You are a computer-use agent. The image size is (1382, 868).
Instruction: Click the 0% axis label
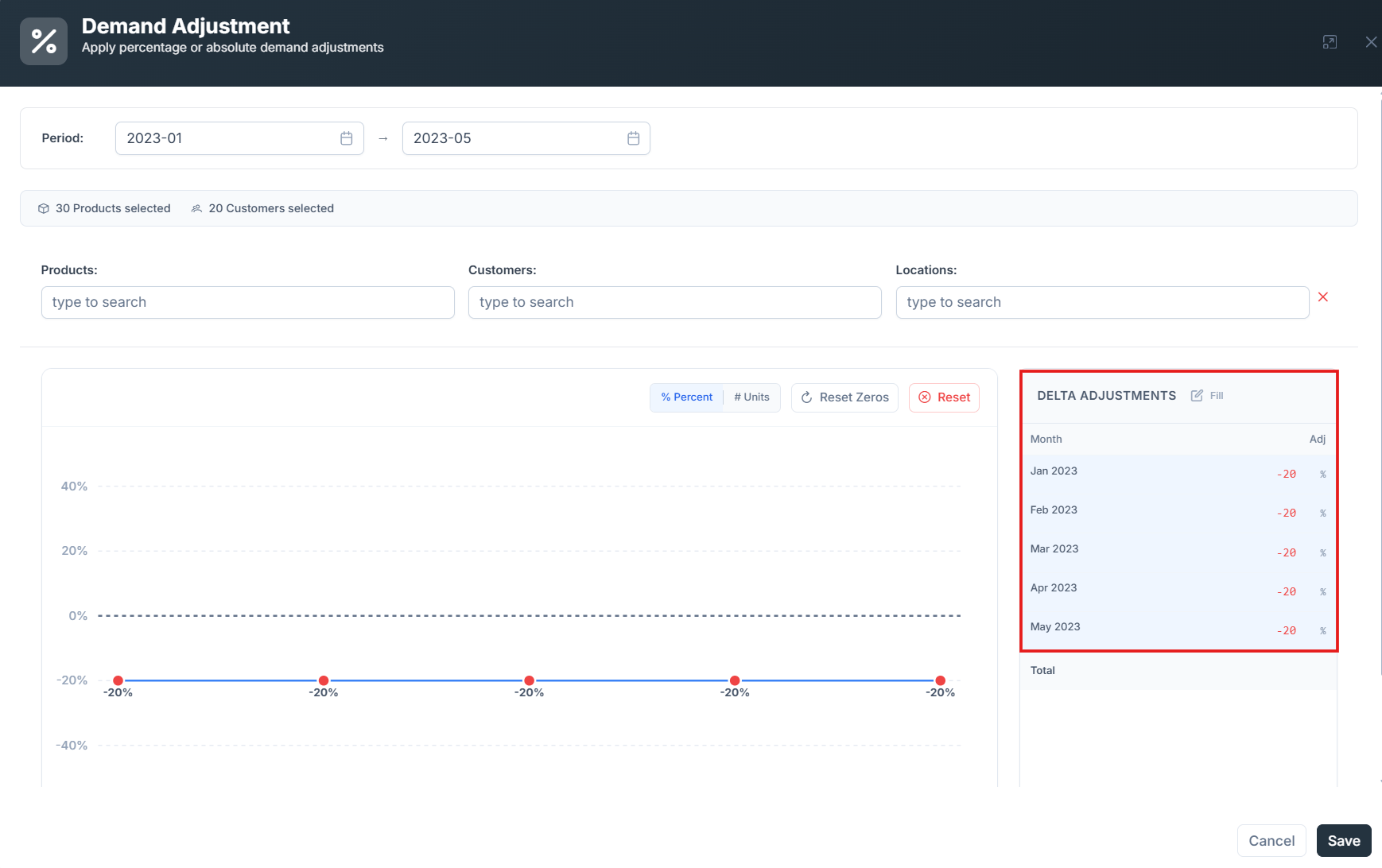tap(78, 615)
